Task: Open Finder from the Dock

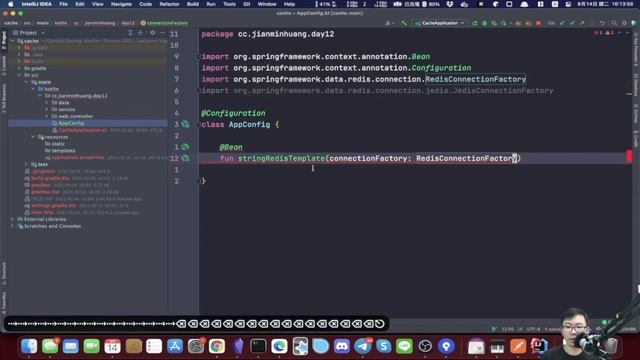Action: [29, 346]
